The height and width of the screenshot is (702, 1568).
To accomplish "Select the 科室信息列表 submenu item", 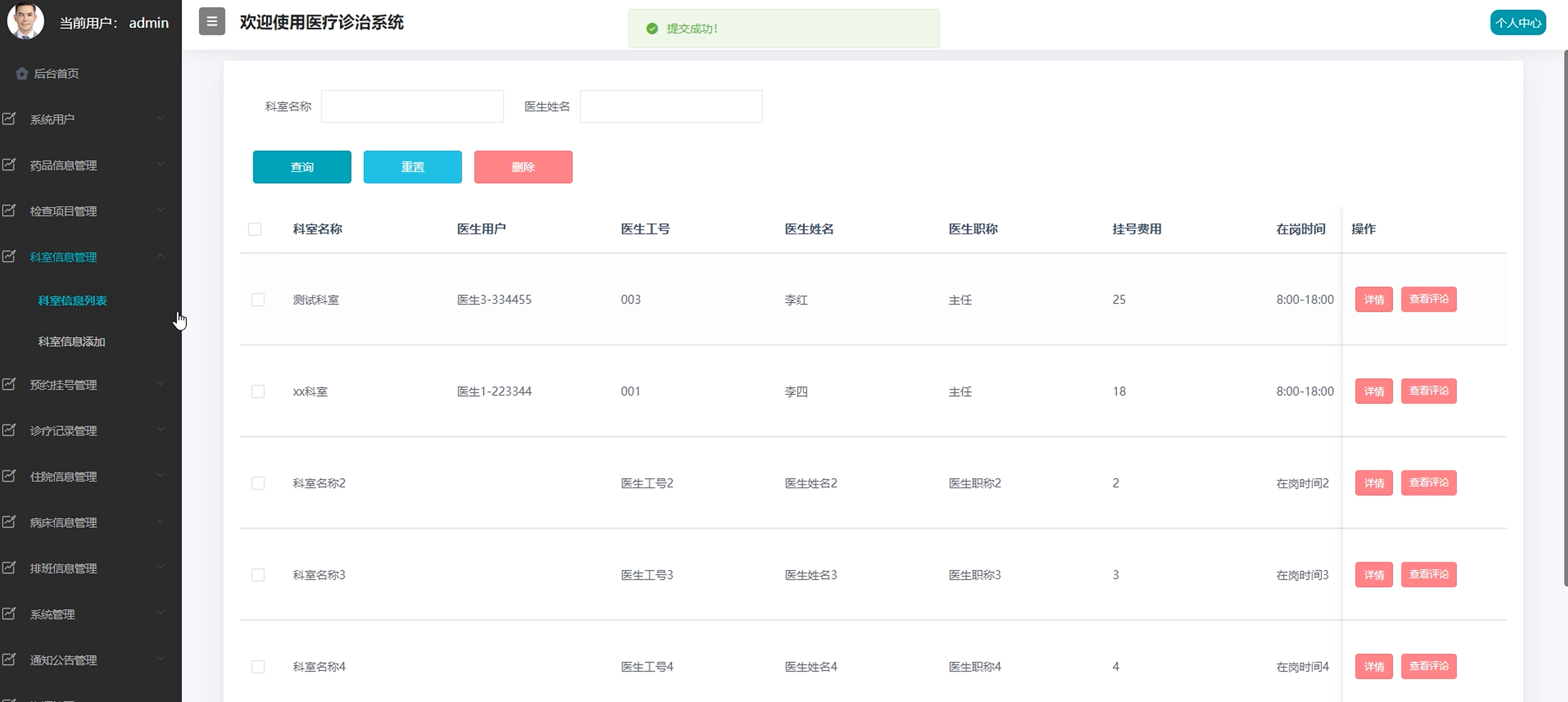I will [72, 300].
